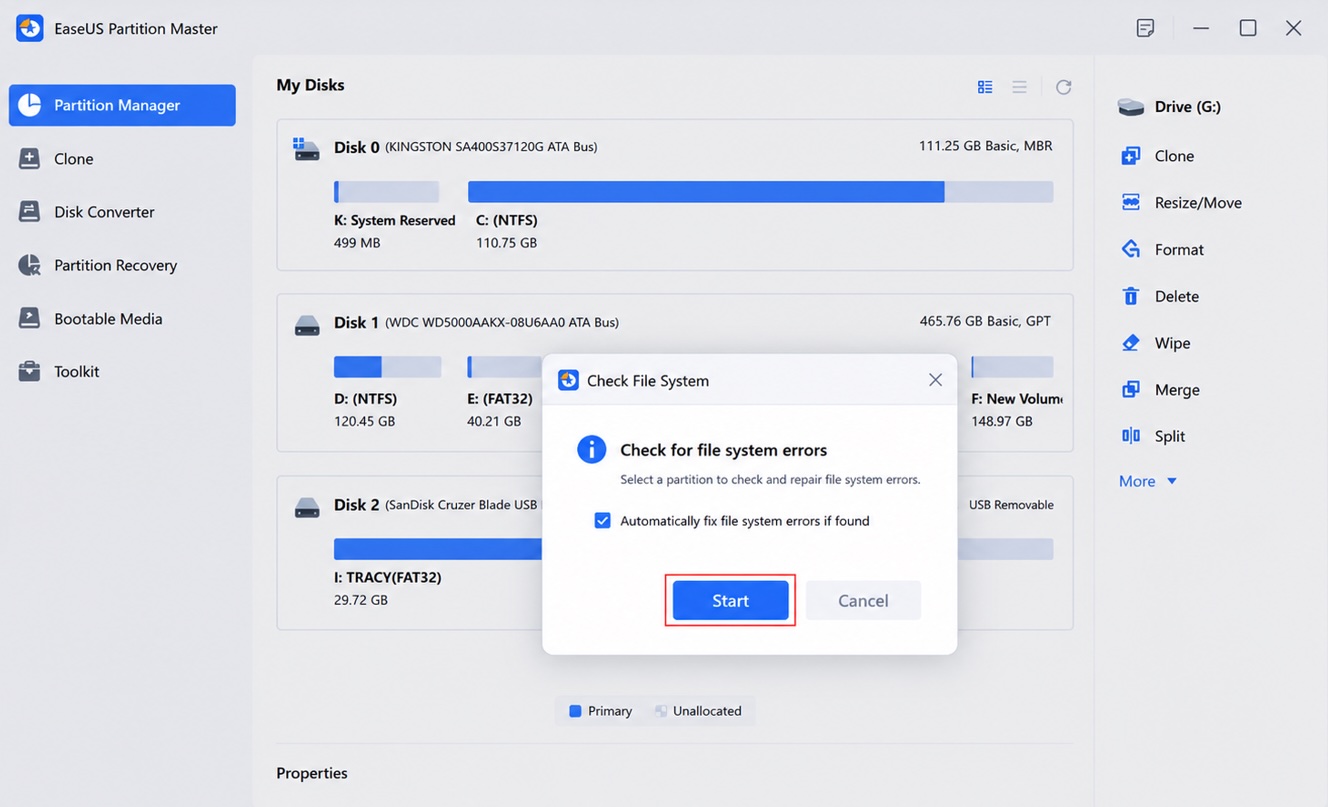Open the Partition Manager section
The width and height of the screenshot is (1328, 807).
[x=122, y=105]
